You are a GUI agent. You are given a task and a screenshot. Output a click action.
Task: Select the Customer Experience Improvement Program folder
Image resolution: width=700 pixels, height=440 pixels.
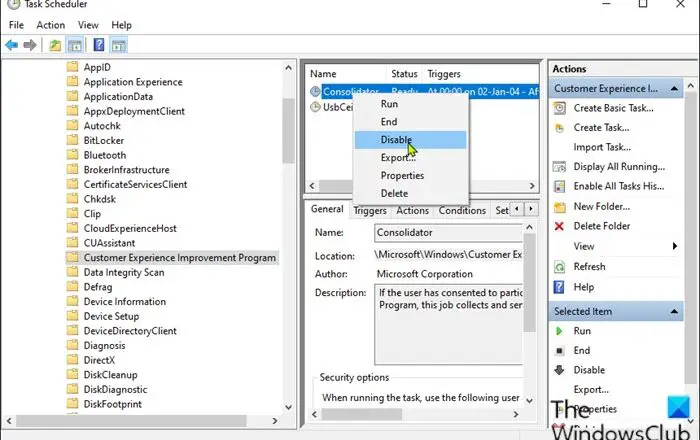click(x=179, y=258)
